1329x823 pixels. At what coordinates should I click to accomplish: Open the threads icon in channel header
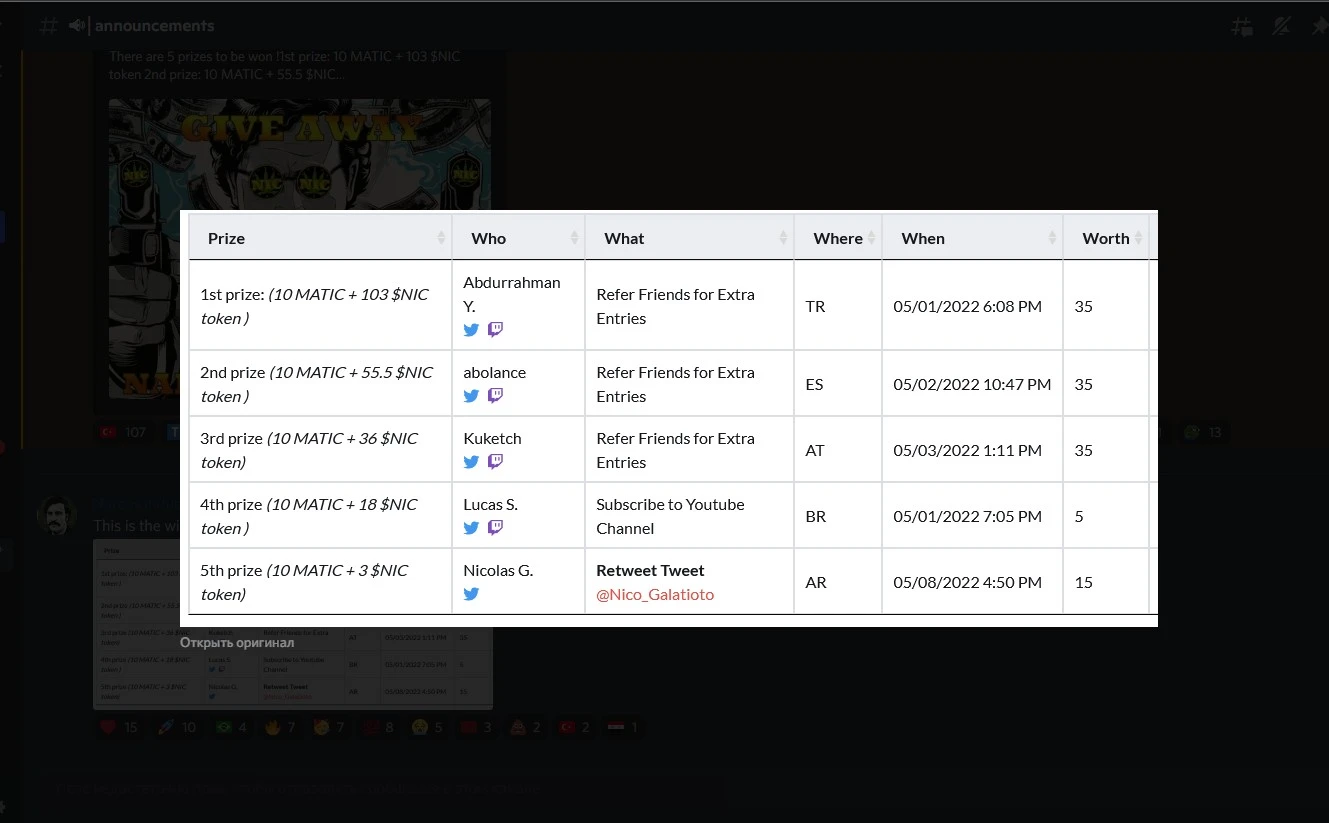pyautogui.click(x=1241, y=26)
